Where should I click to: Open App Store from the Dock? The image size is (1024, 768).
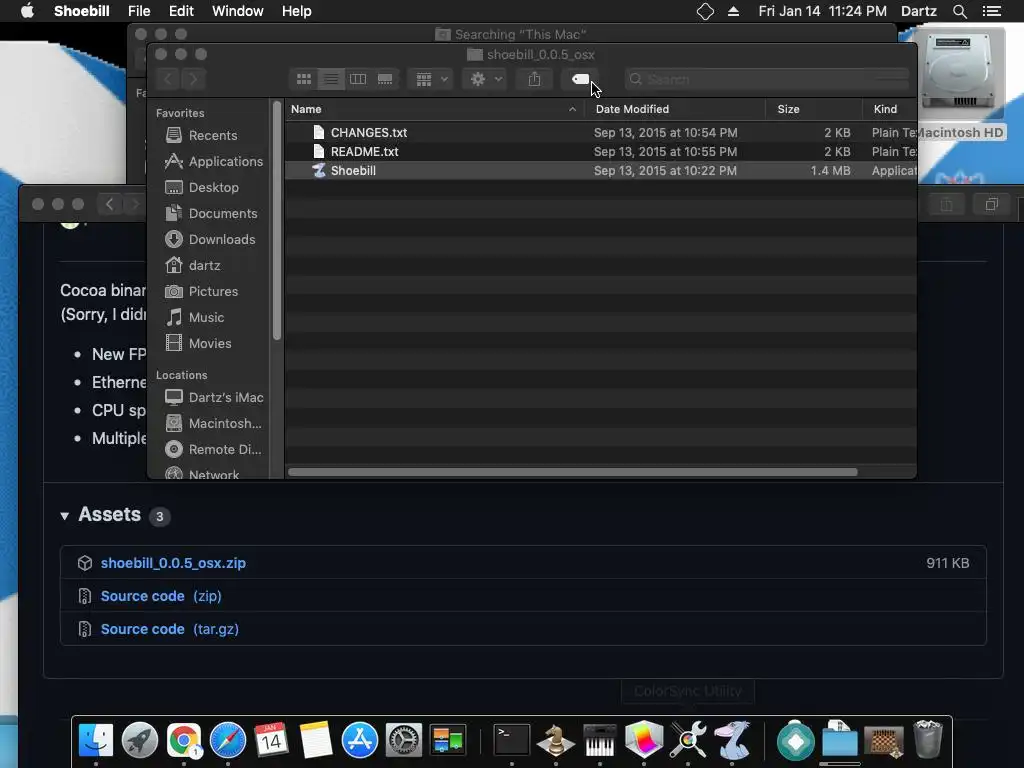click(x=360, y=741)
